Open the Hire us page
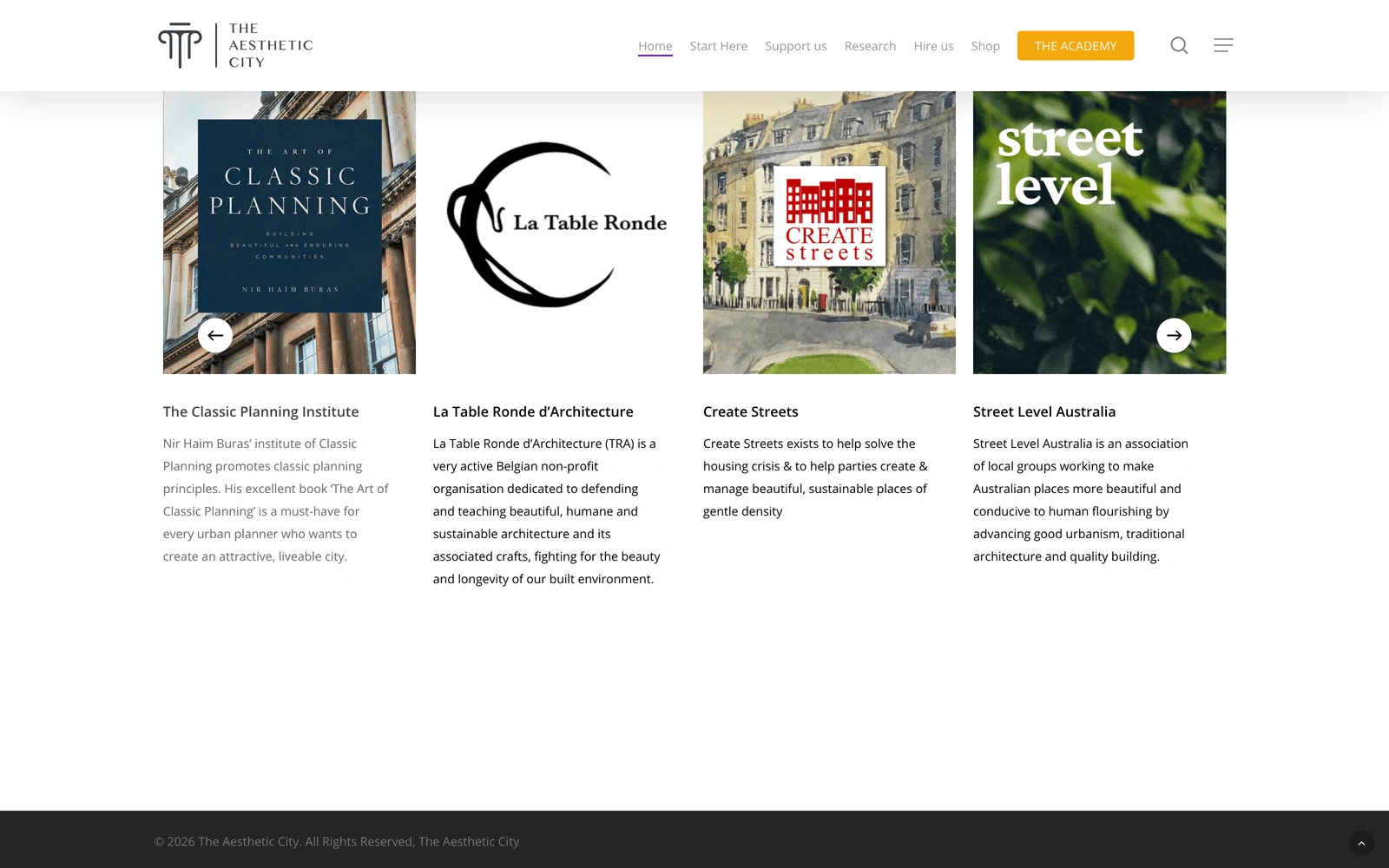The image size is (1389, 868). [x=933, y=46]
